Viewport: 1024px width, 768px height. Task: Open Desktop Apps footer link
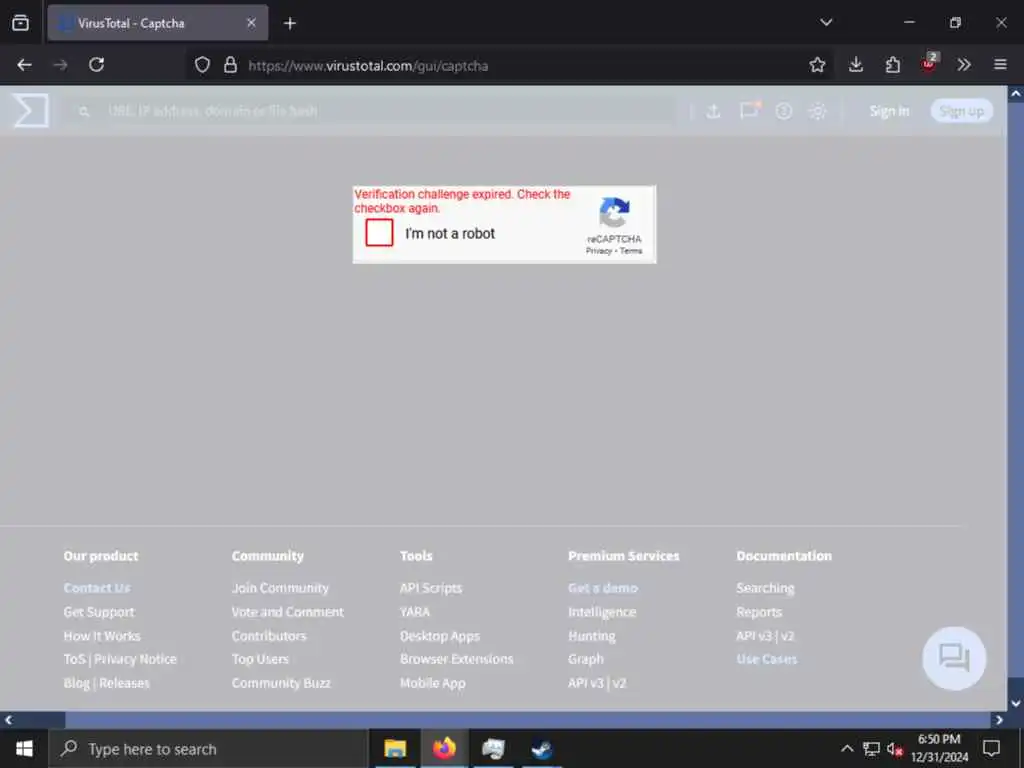(x=440, y=635)
